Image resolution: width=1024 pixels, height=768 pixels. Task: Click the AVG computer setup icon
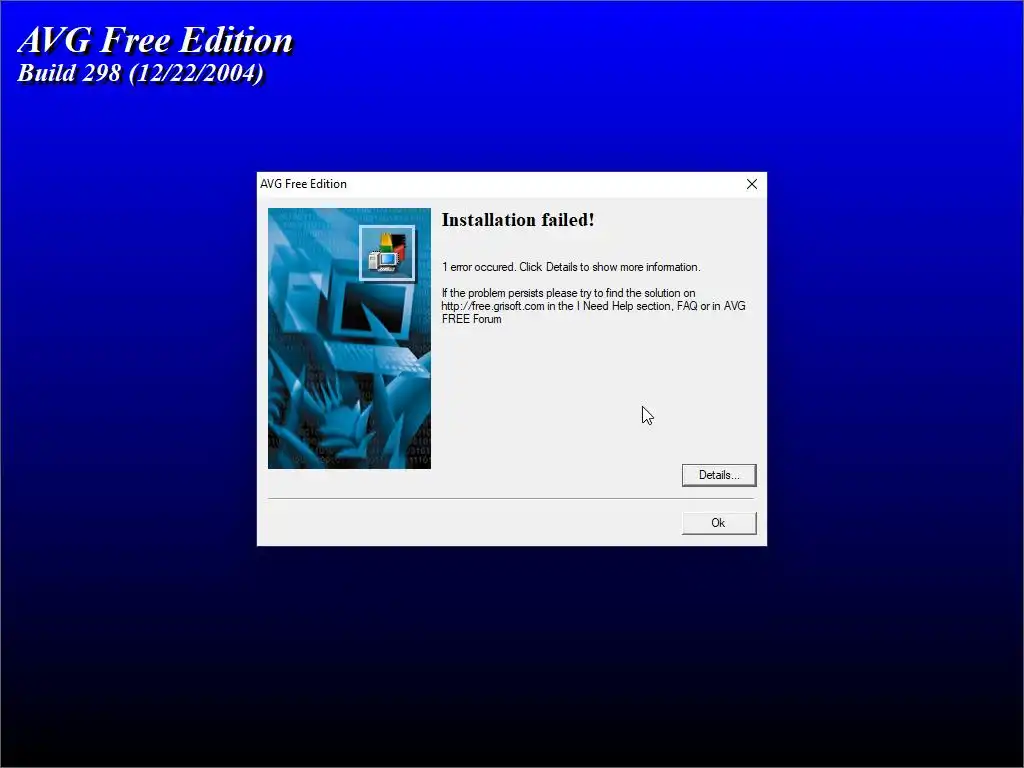pos(387,253)
